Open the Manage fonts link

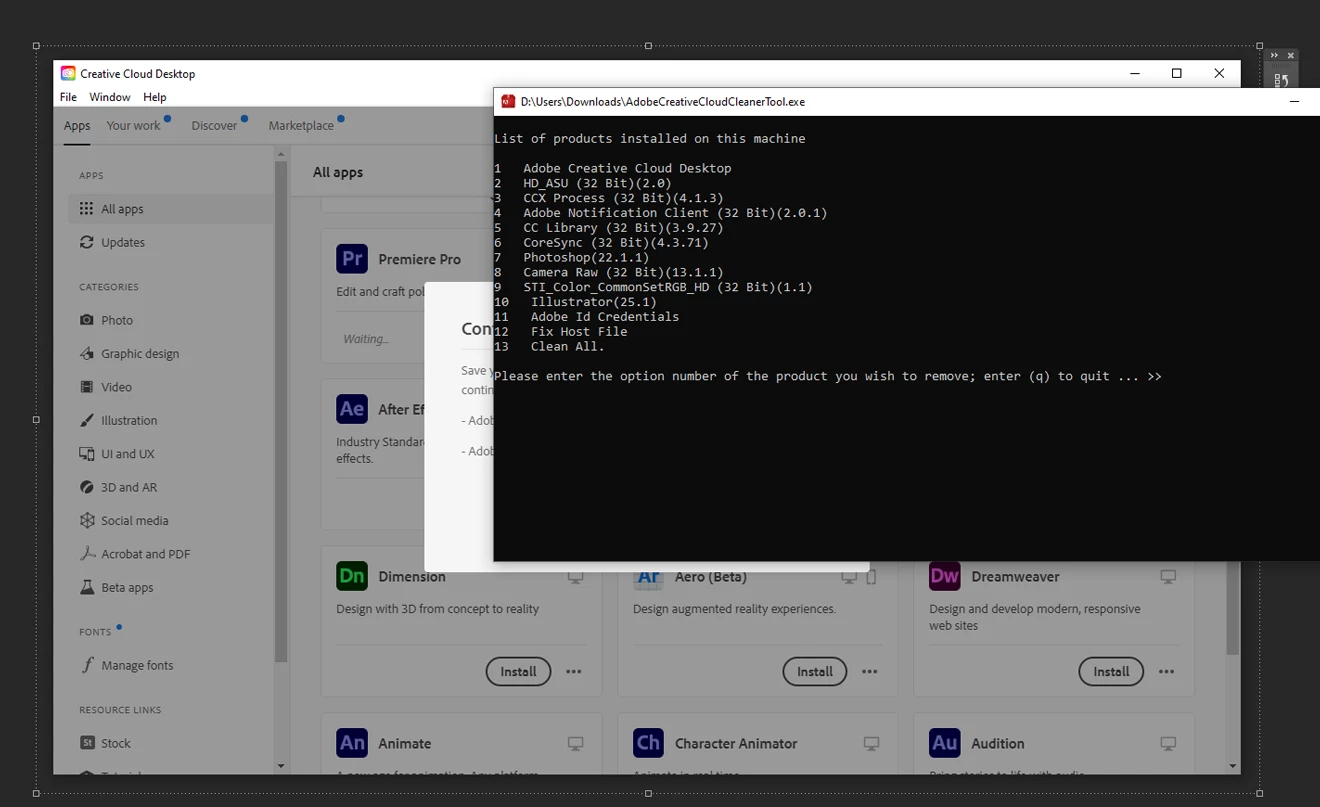137,665
